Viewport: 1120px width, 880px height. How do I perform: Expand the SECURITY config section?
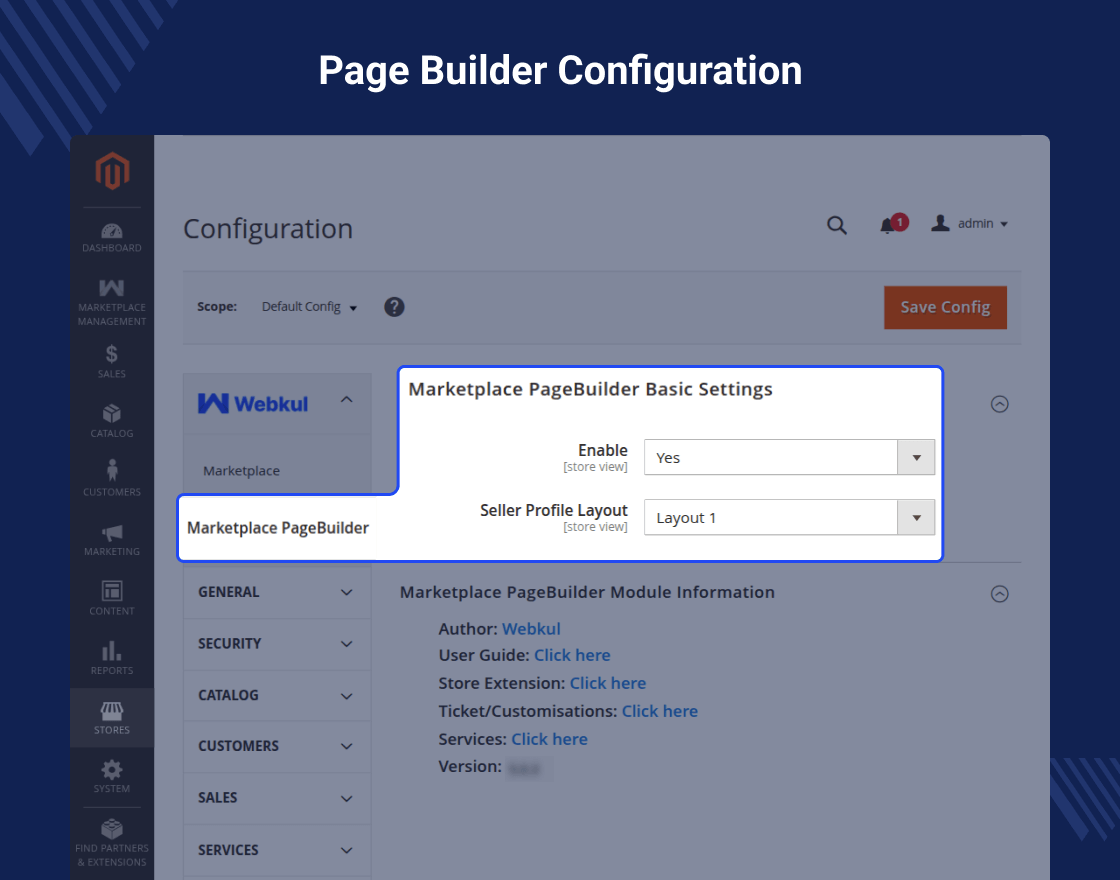(x=276, y=644)
